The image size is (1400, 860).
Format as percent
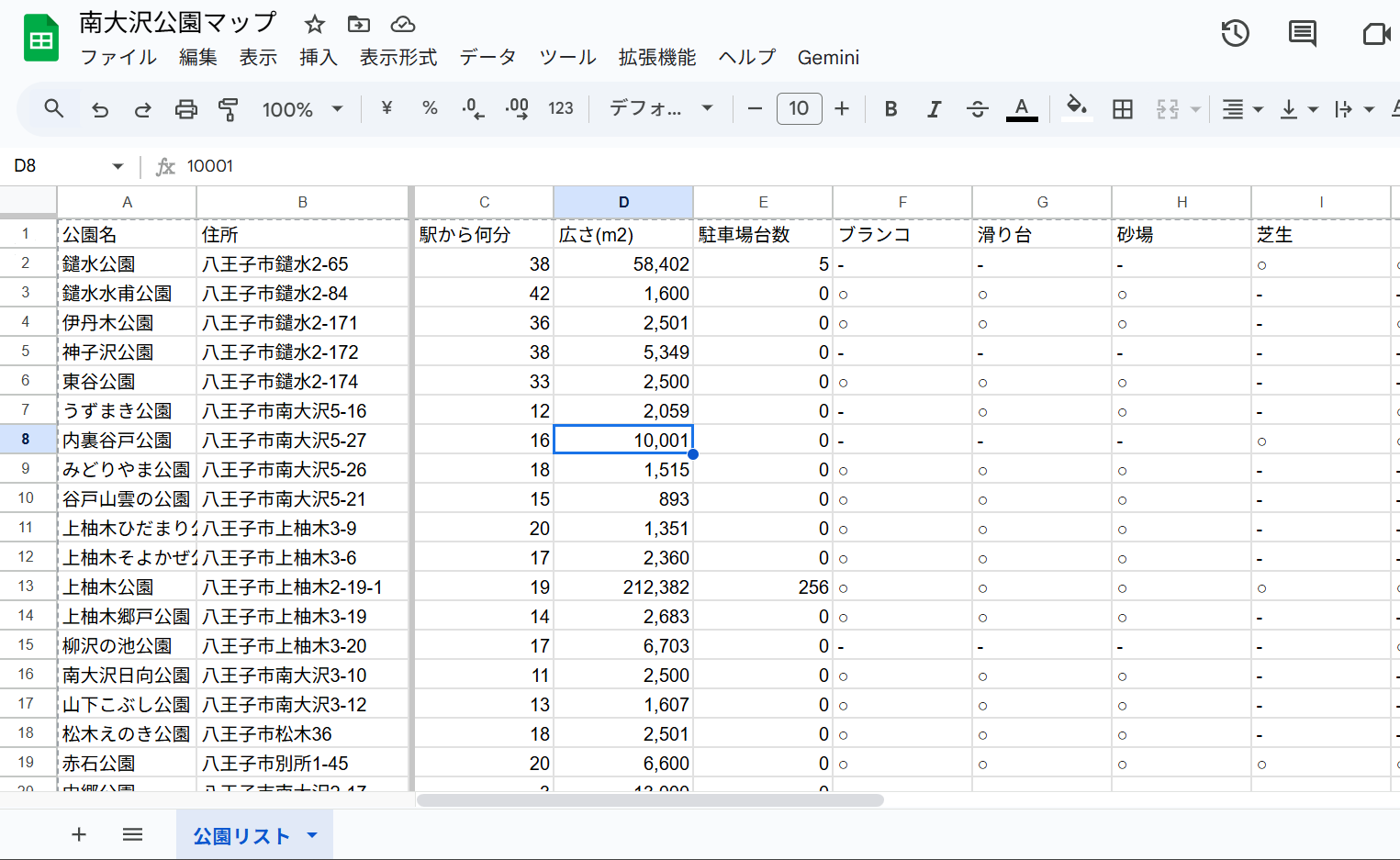430,108
